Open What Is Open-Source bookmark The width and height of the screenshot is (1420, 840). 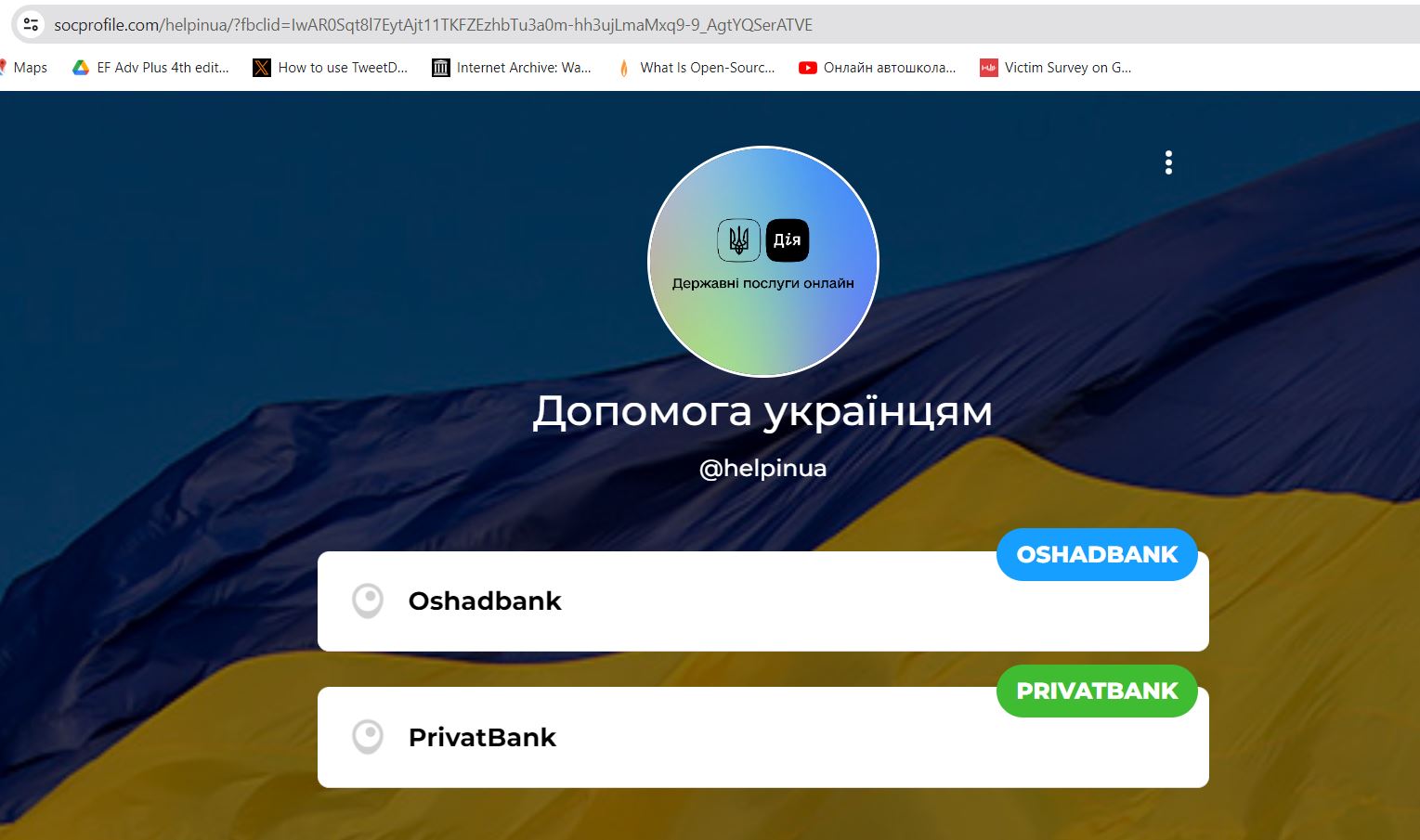(696, 68)
